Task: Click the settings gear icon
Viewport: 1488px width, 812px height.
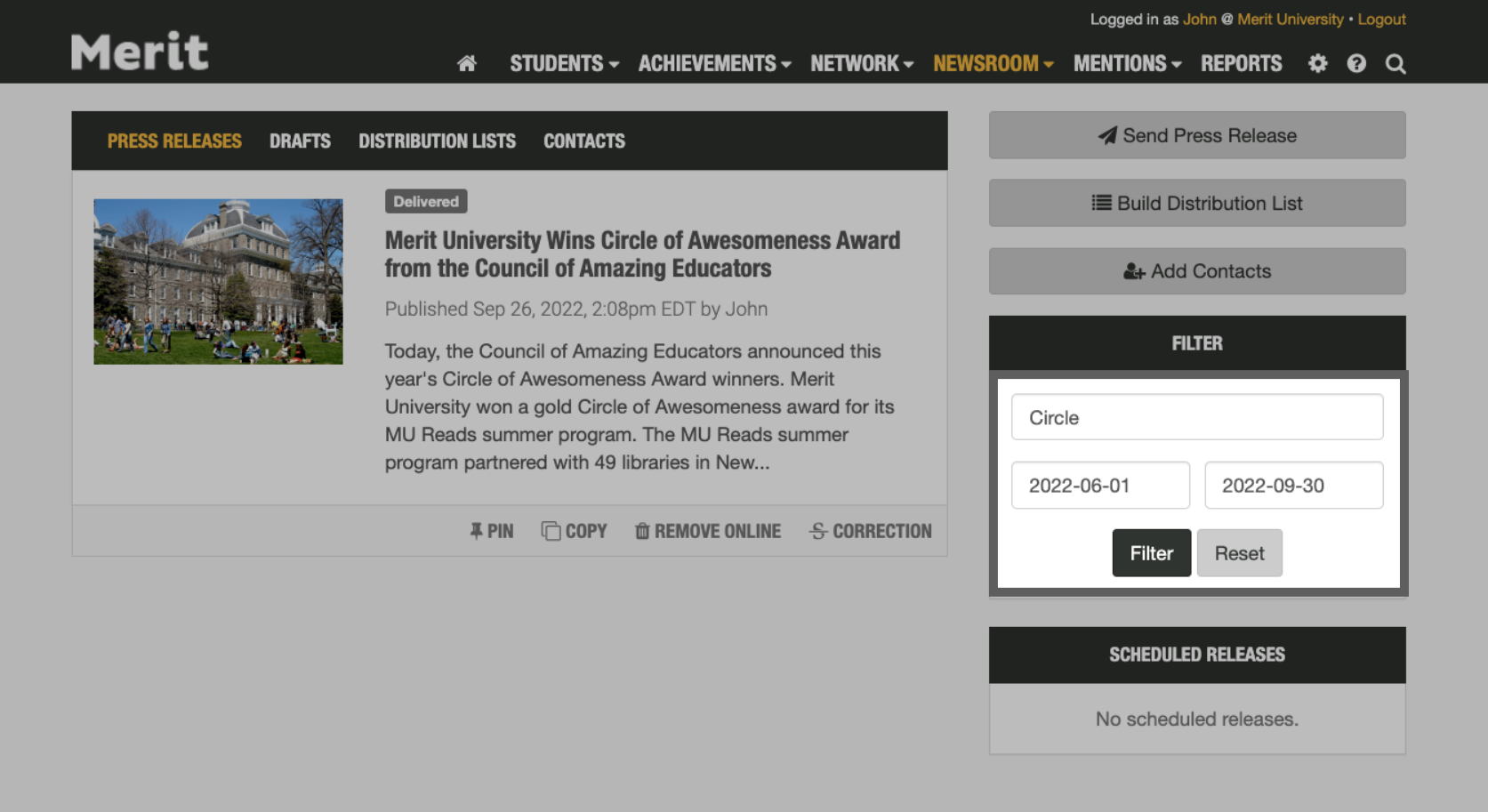Action: 1317,63
